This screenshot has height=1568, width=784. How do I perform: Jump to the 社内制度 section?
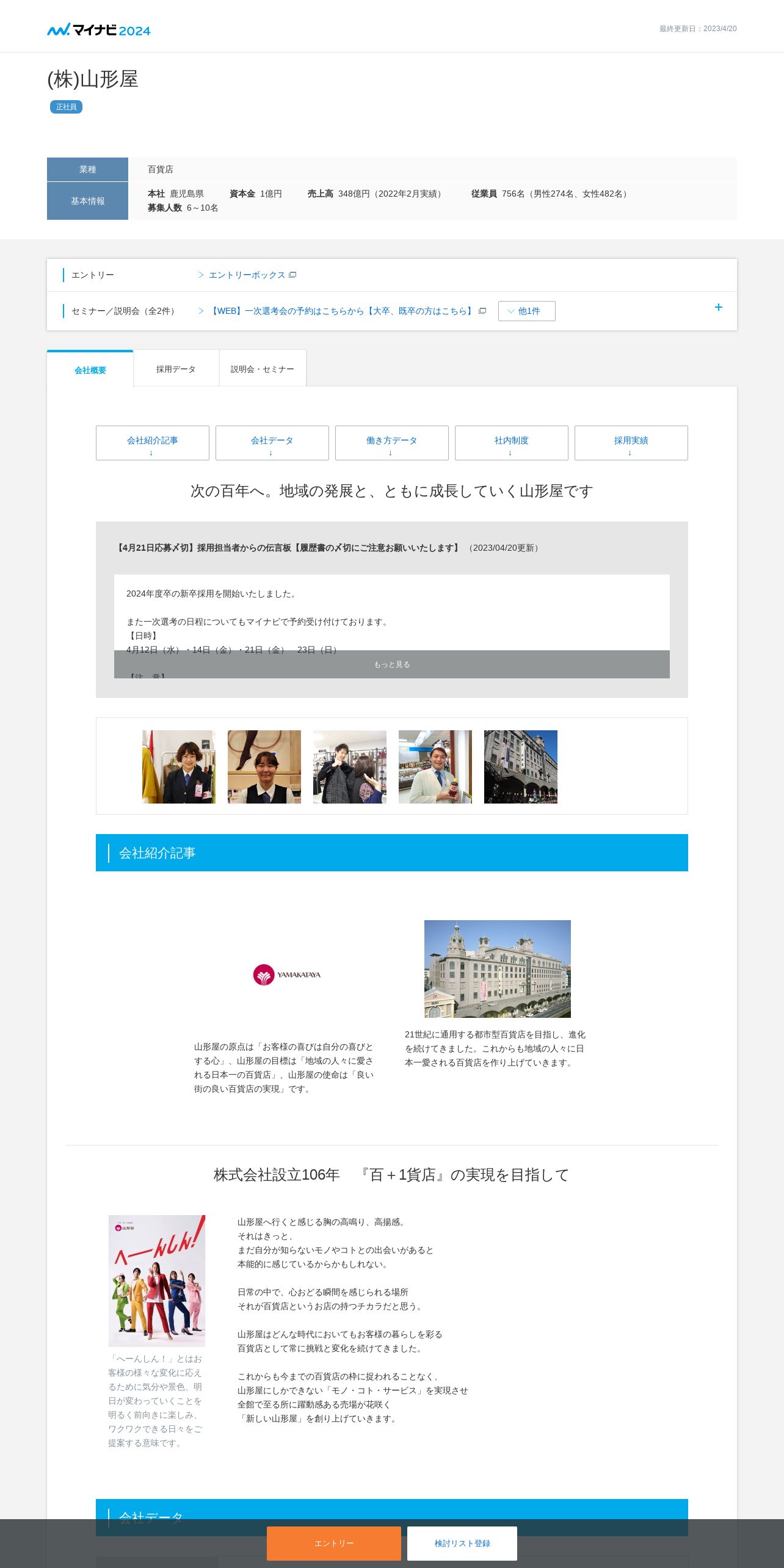512,443
